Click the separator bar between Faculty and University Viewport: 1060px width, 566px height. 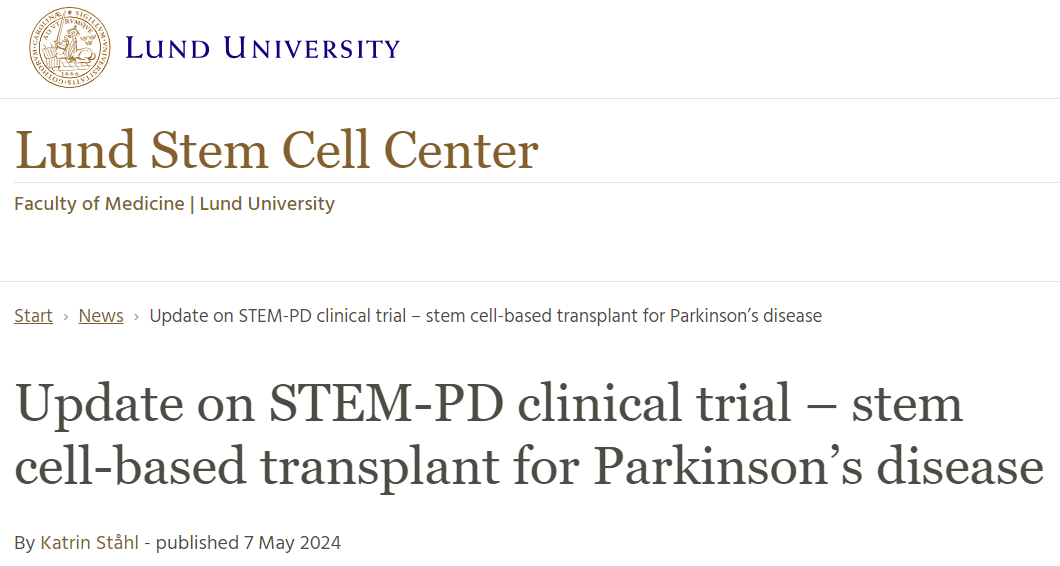pyautogui.click(x=192, y=204)
